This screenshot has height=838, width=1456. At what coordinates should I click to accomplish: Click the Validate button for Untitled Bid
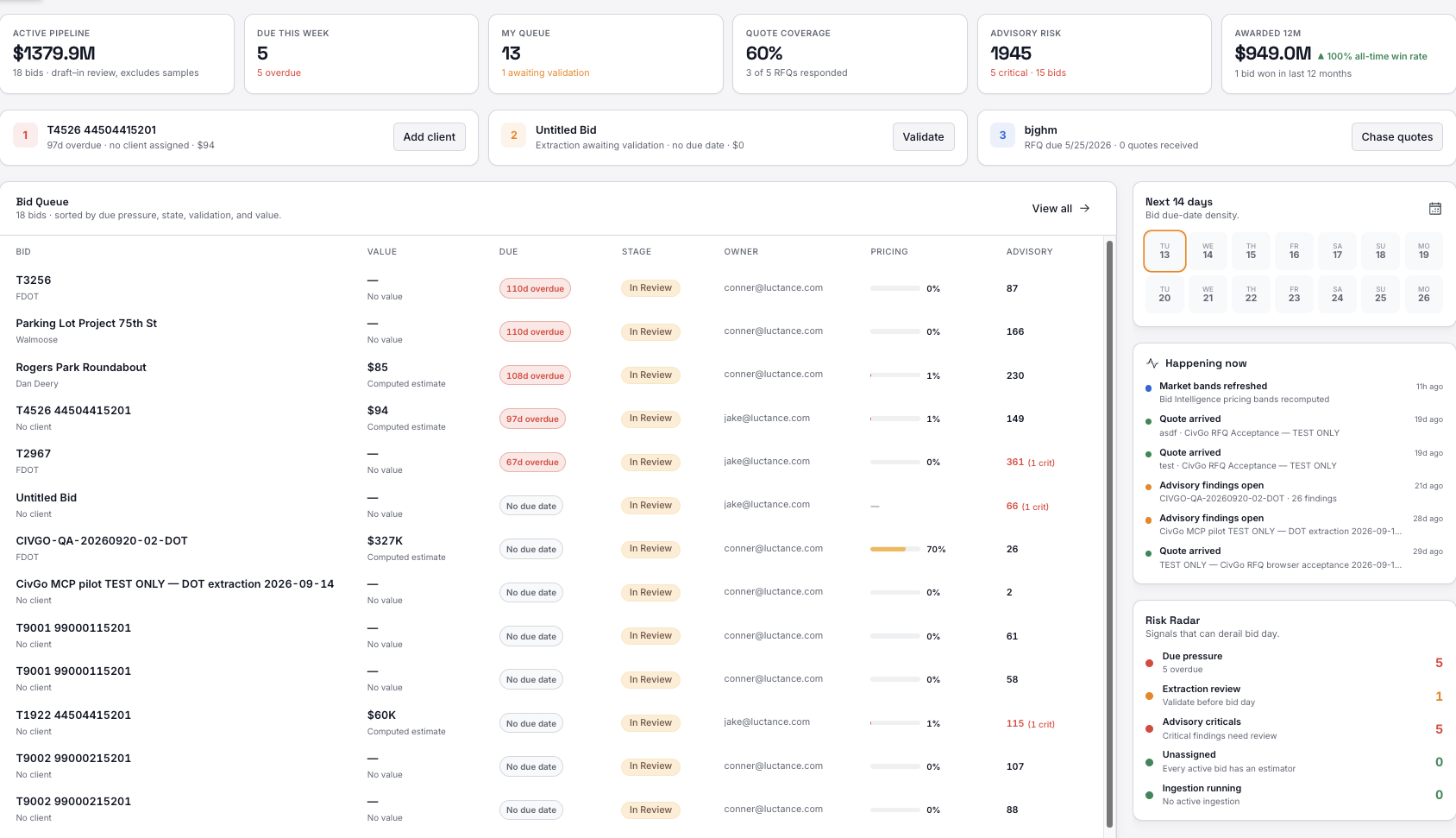pyautogui.click(x=923, y=136)
